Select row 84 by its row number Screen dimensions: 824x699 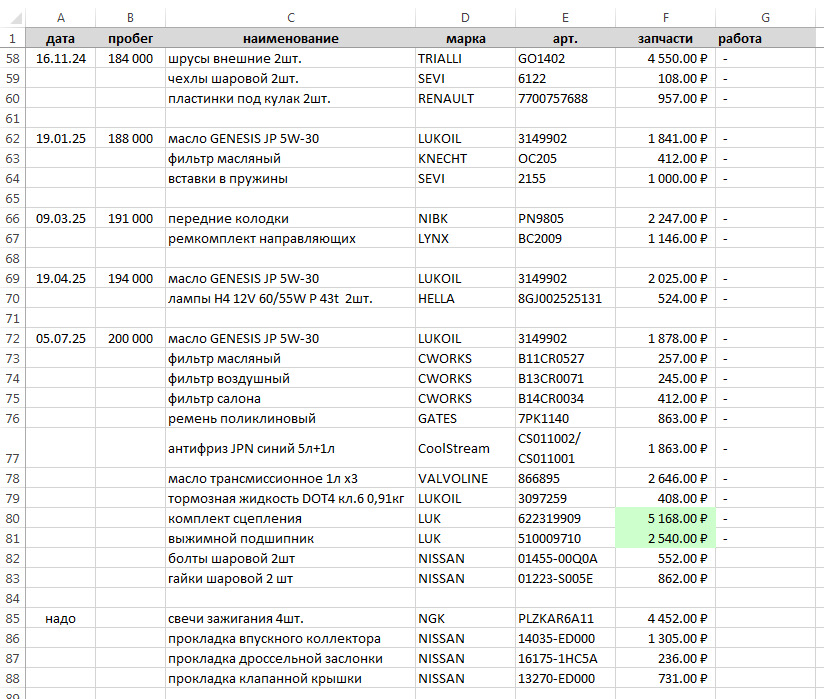point(13,598)
